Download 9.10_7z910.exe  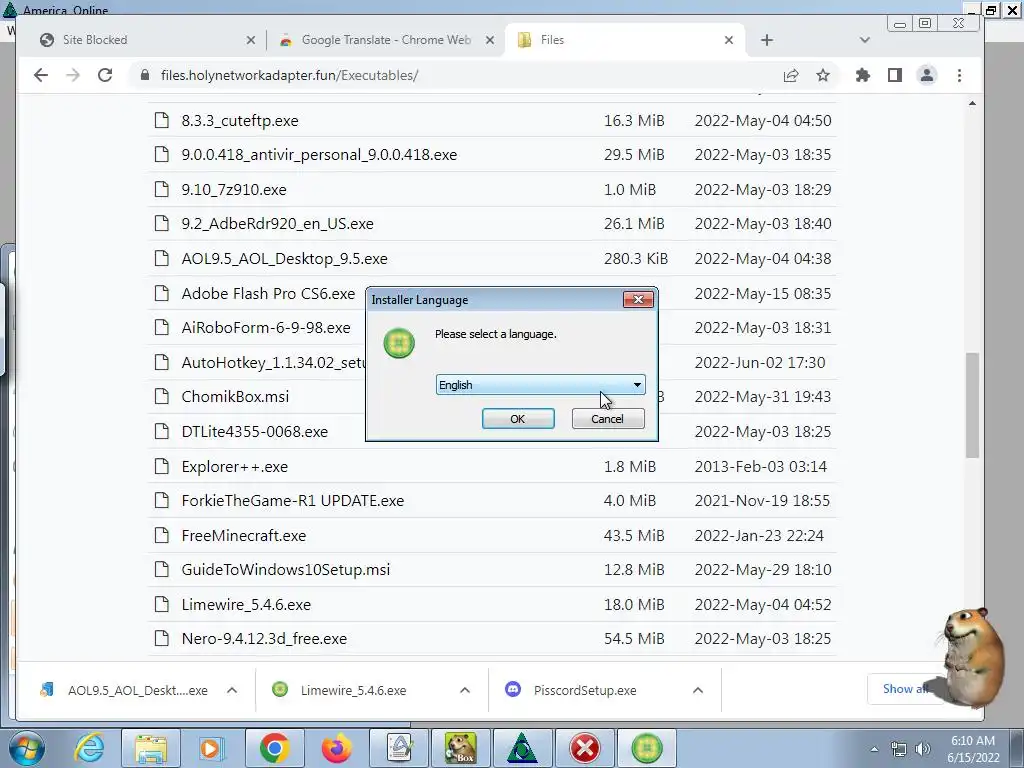(234, 189)
